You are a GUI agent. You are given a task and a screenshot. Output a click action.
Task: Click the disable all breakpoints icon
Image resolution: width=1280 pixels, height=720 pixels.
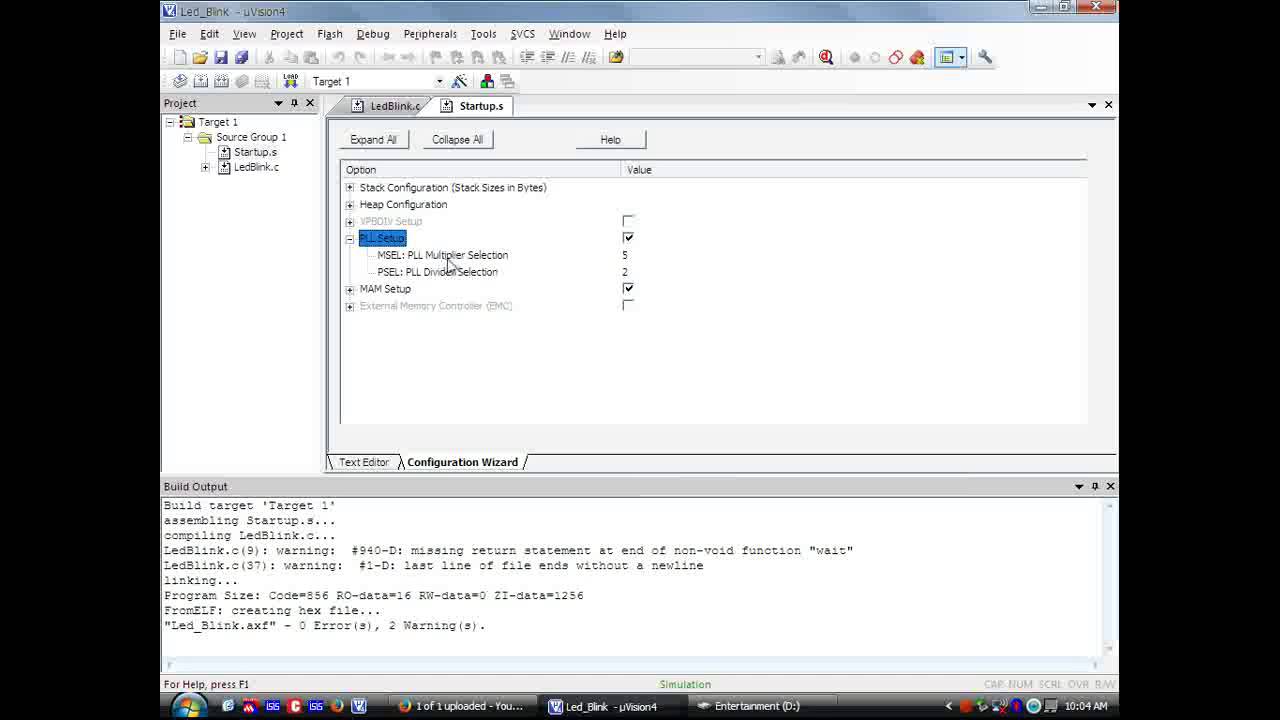point(896,57)
